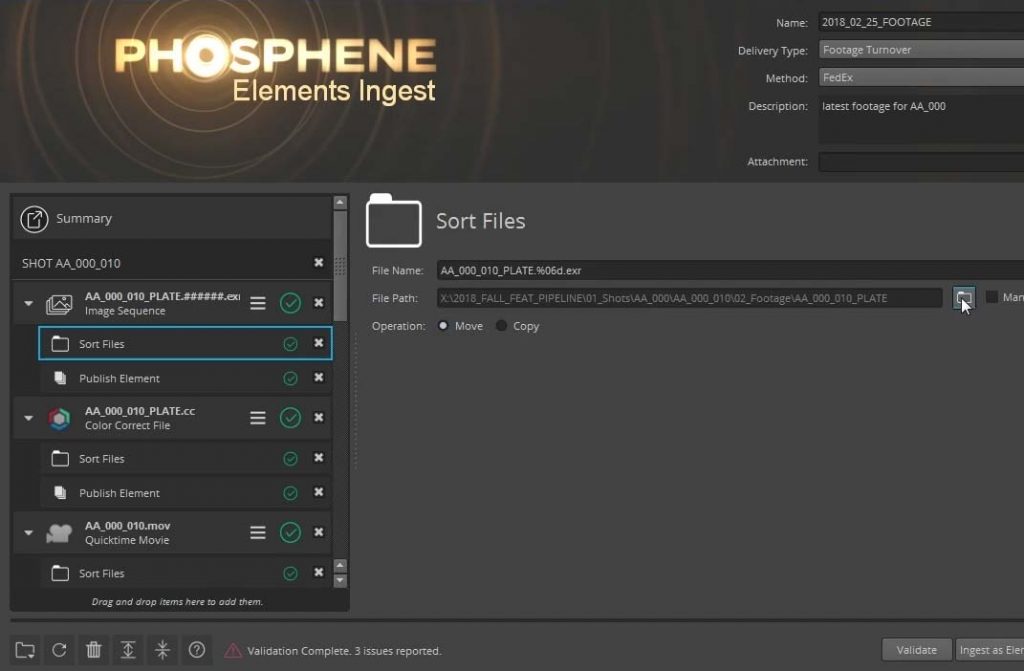Select the Copy operation
The image size is (1024, 671).
point(502,325)
